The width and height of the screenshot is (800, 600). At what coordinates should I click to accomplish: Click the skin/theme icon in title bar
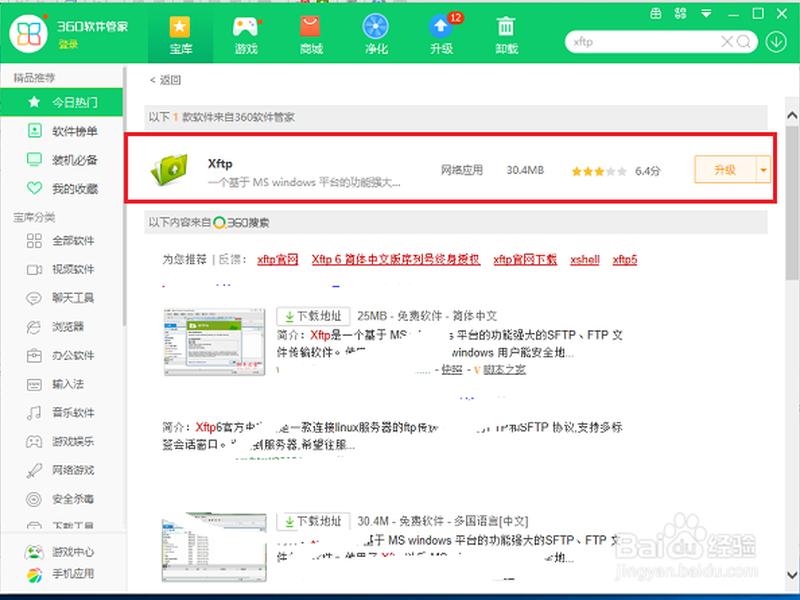point(656,14)
